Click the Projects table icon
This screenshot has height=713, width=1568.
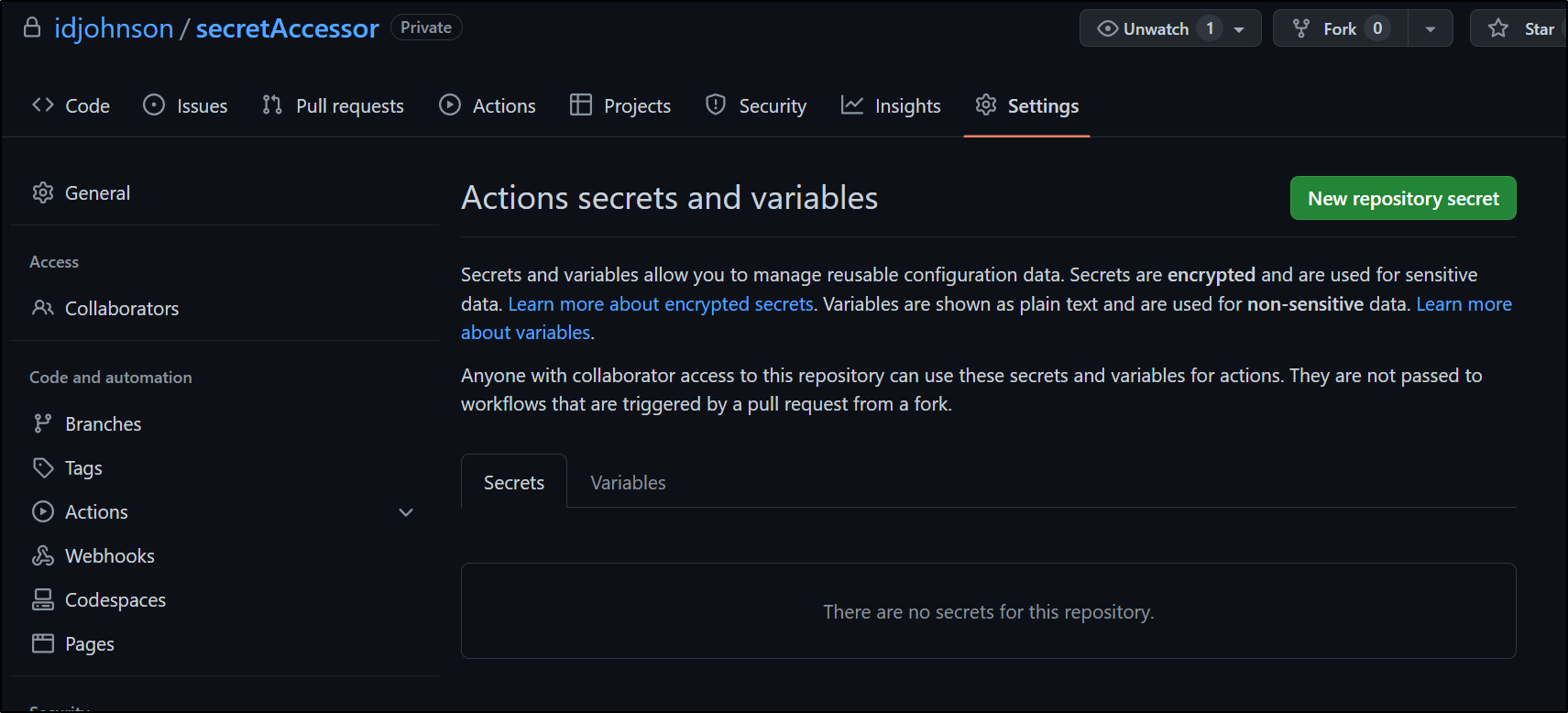click(581, 105)
